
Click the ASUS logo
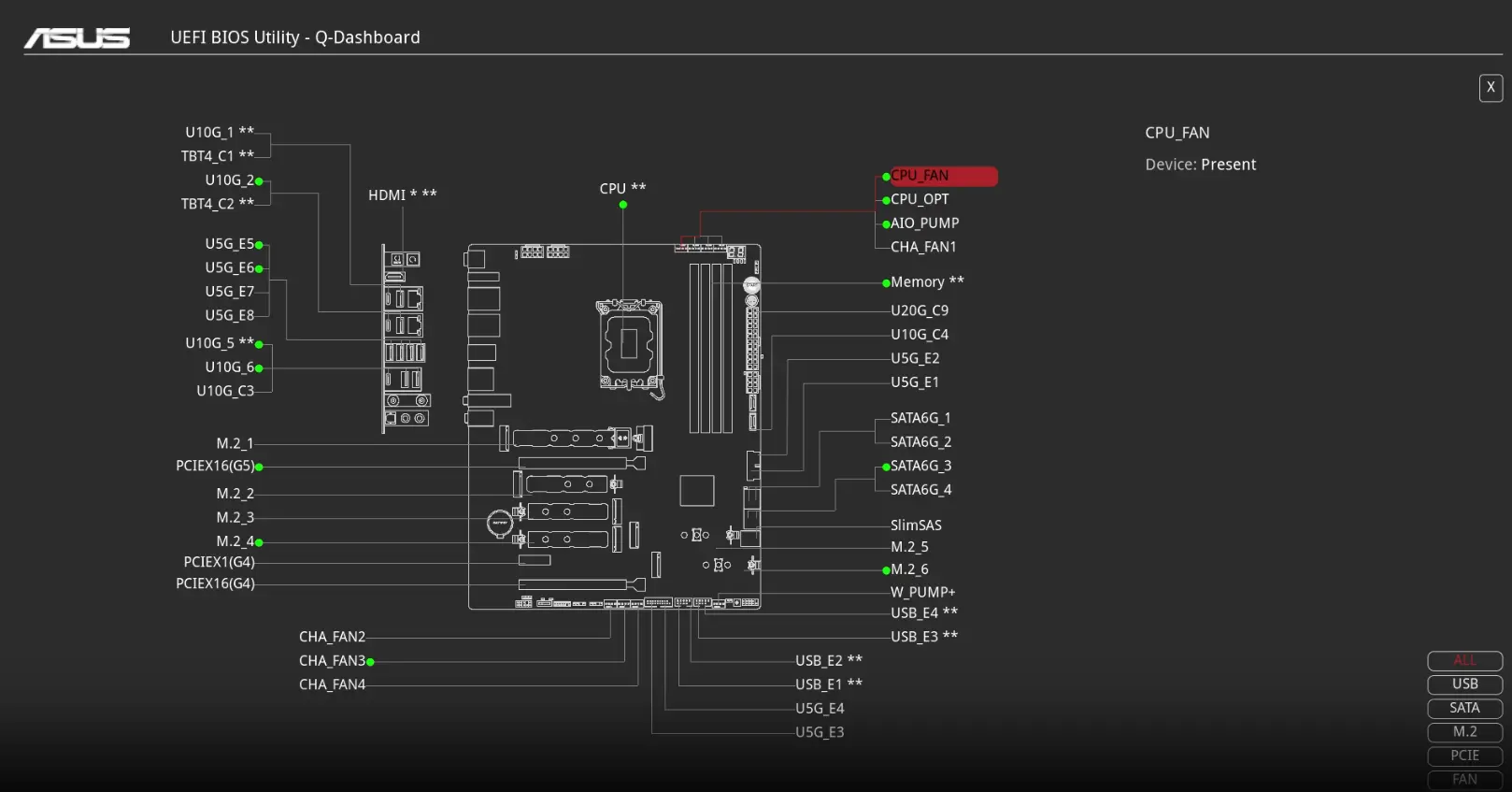[x=77, y=38]
